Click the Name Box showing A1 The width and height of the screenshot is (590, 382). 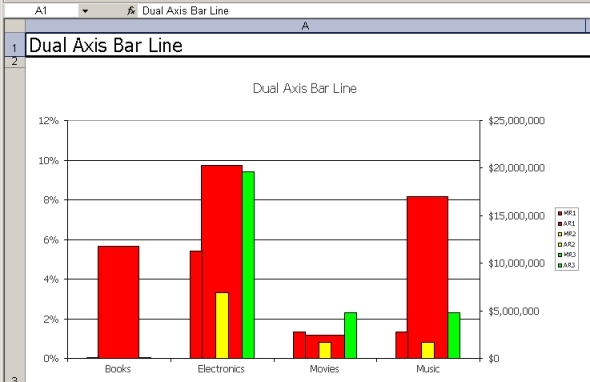(x=41, y=11)
